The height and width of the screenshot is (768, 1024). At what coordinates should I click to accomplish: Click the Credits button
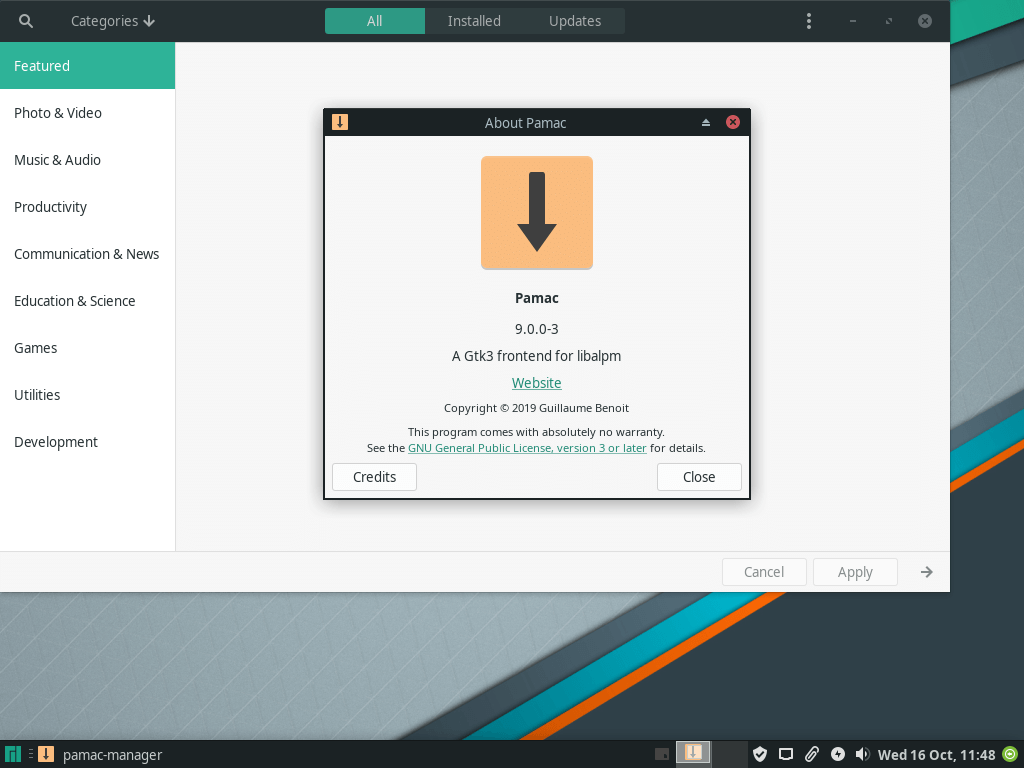pyautogui.click(x=374, y=477)
